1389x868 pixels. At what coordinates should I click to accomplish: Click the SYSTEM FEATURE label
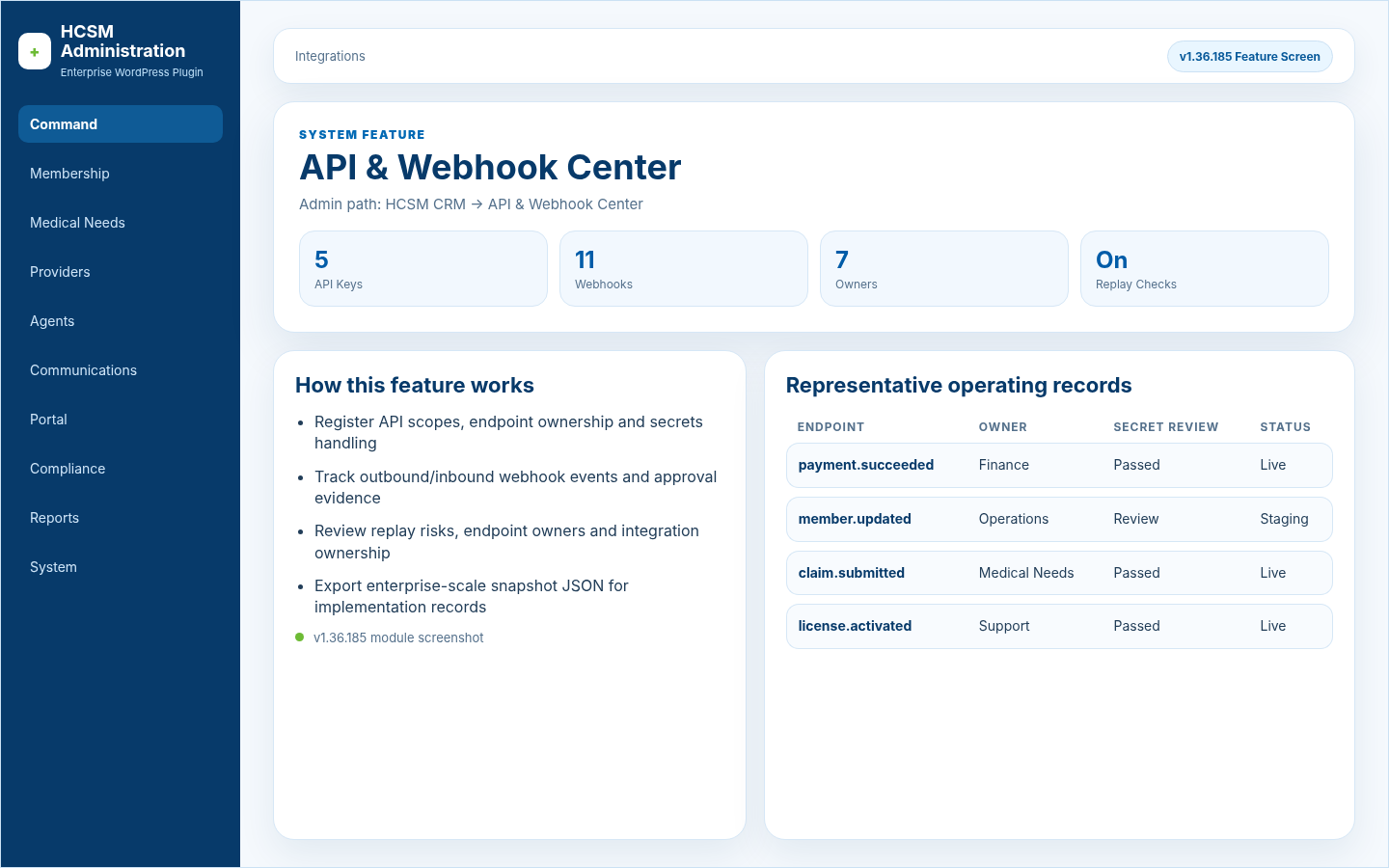362,135
